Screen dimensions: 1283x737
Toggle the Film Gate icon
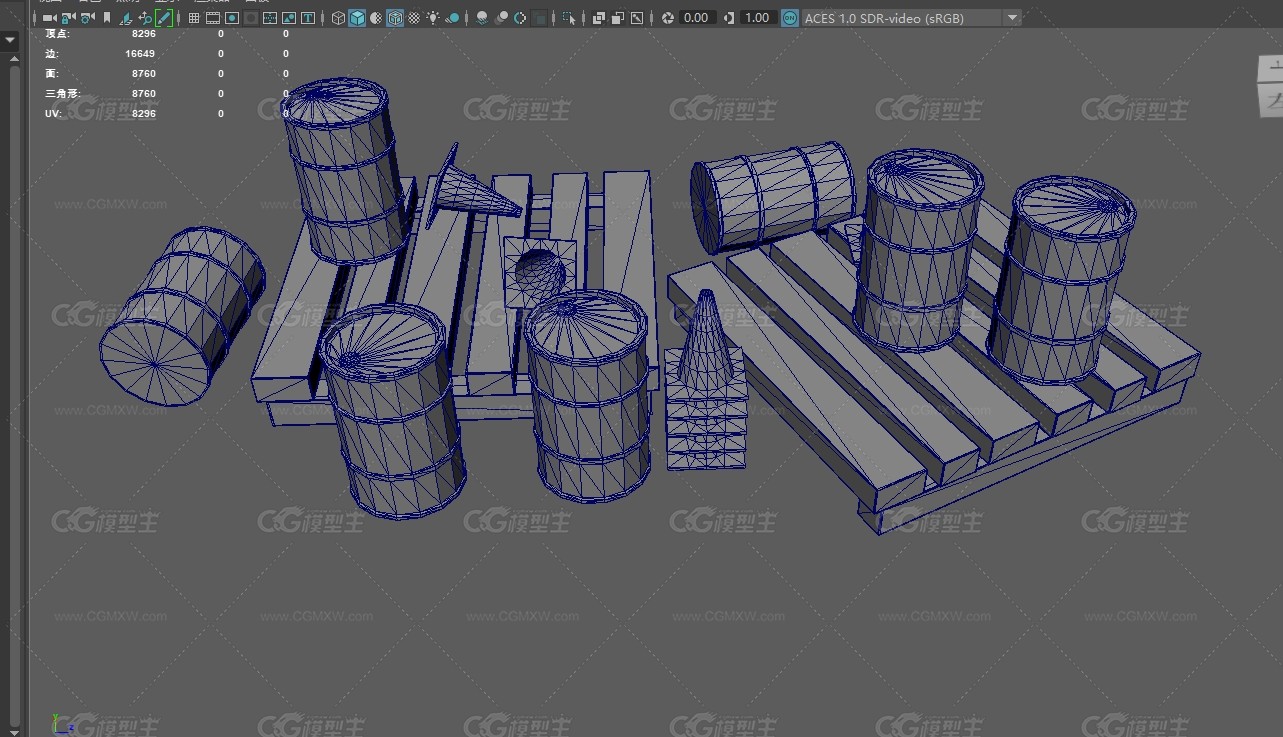[213, 18]
